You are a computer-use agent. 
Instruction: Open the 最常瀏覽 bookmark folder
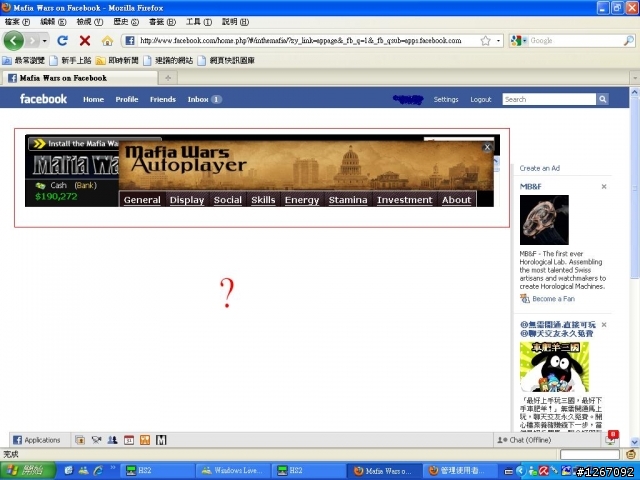coord(24,60)
